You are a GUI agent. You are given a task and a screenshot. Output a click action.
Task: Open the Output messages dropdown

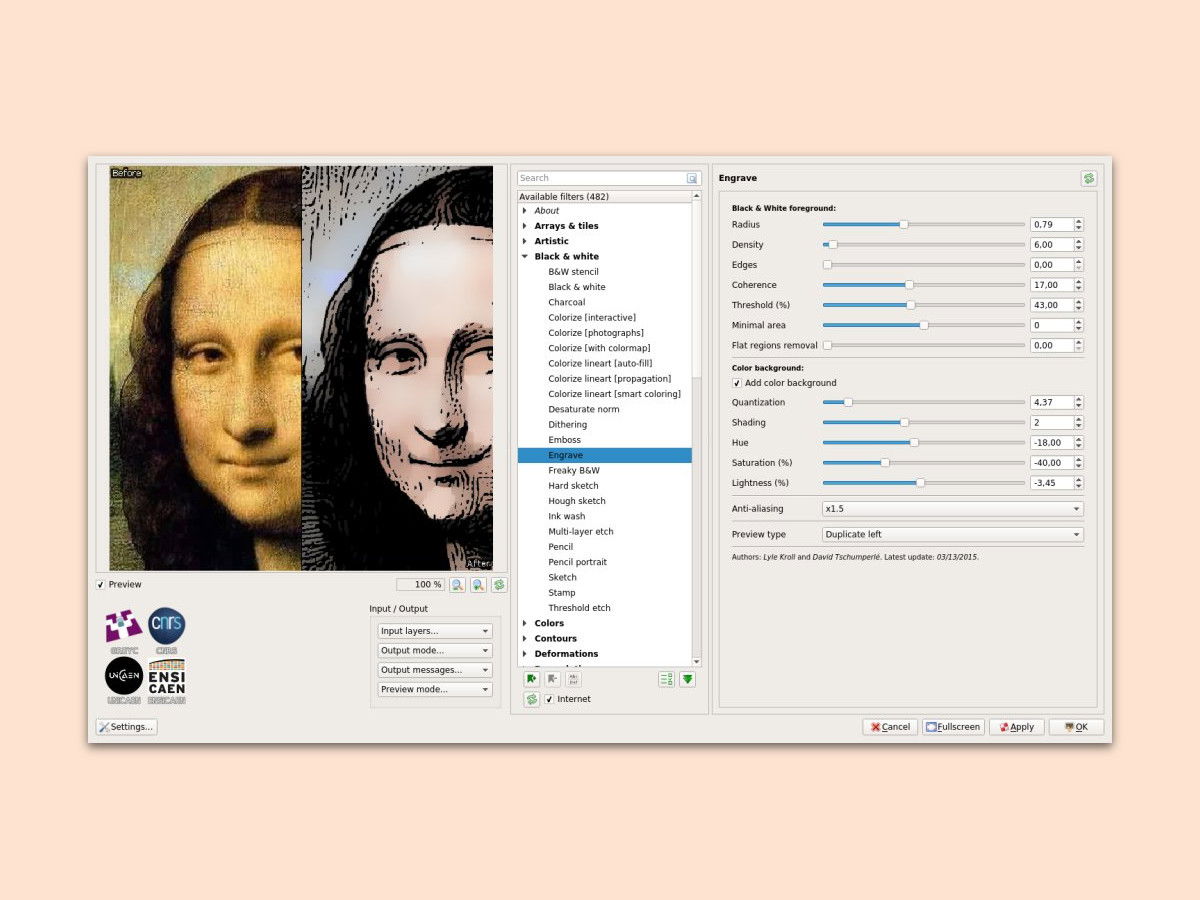435,670
